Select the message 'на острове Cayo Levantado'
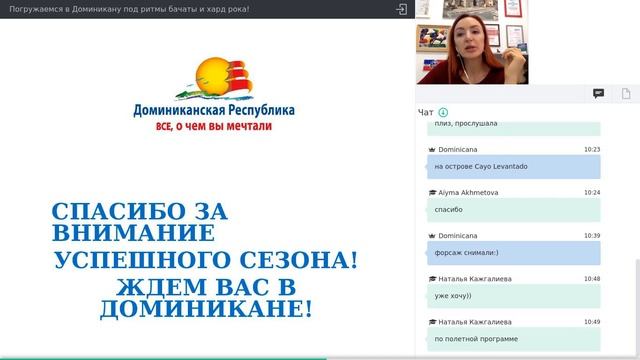 (513, 167)
